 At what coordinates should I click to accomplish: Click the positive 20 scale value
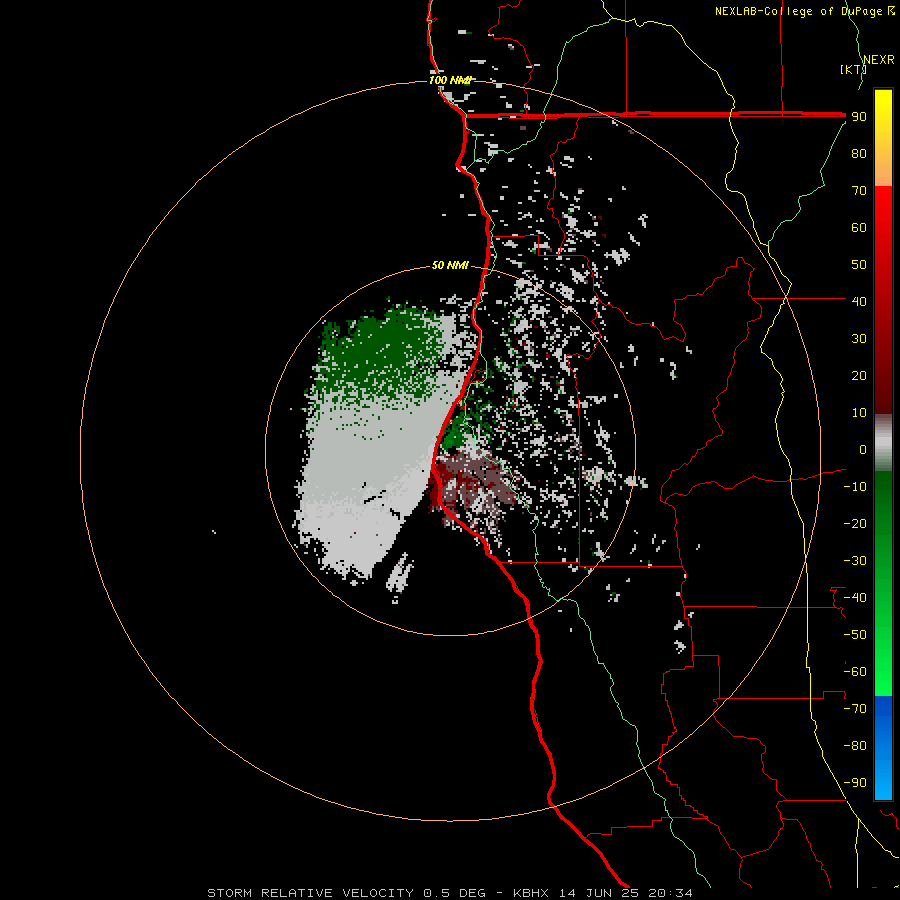(x=859, y=376)
